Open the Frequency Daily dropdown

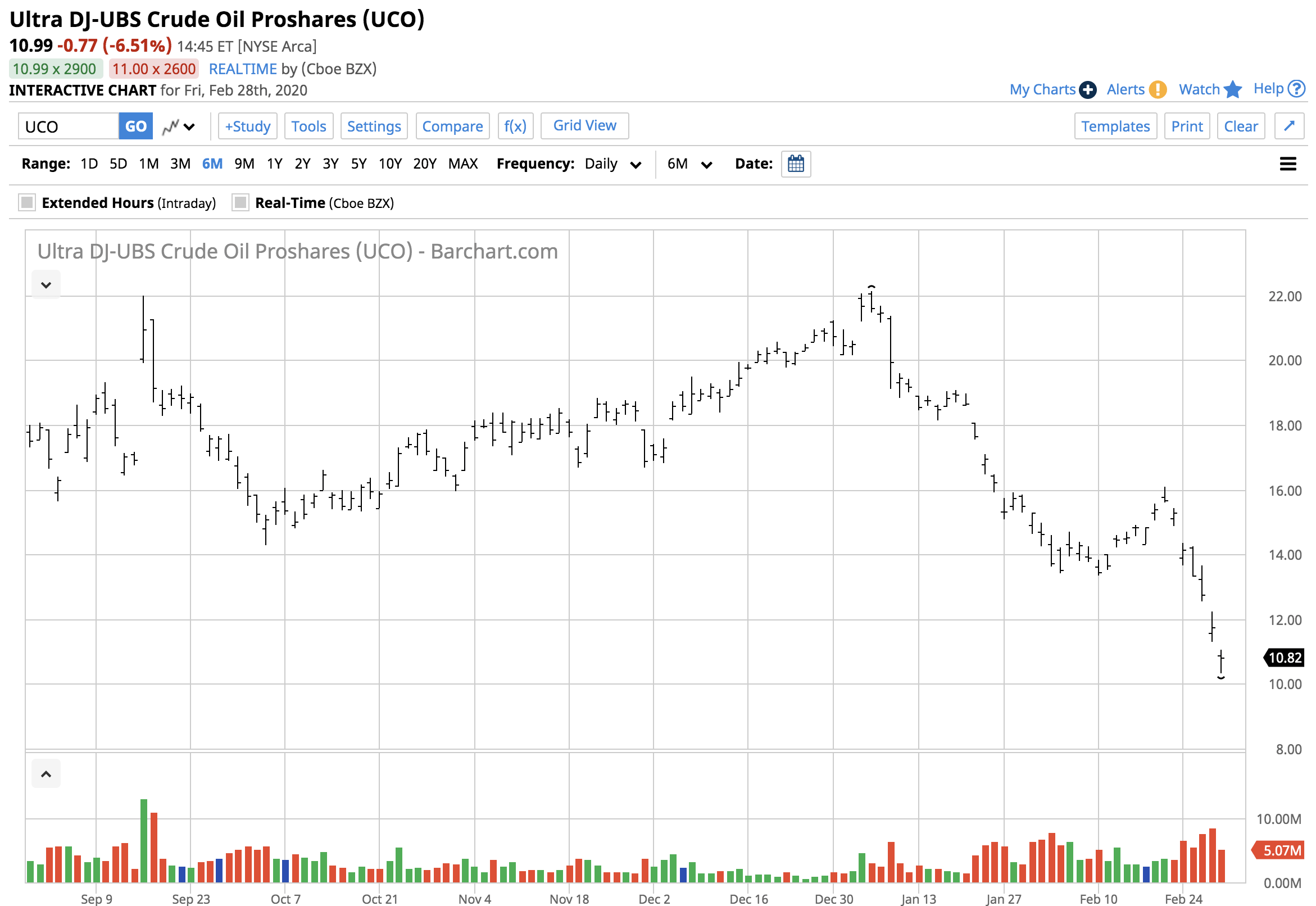614,164
